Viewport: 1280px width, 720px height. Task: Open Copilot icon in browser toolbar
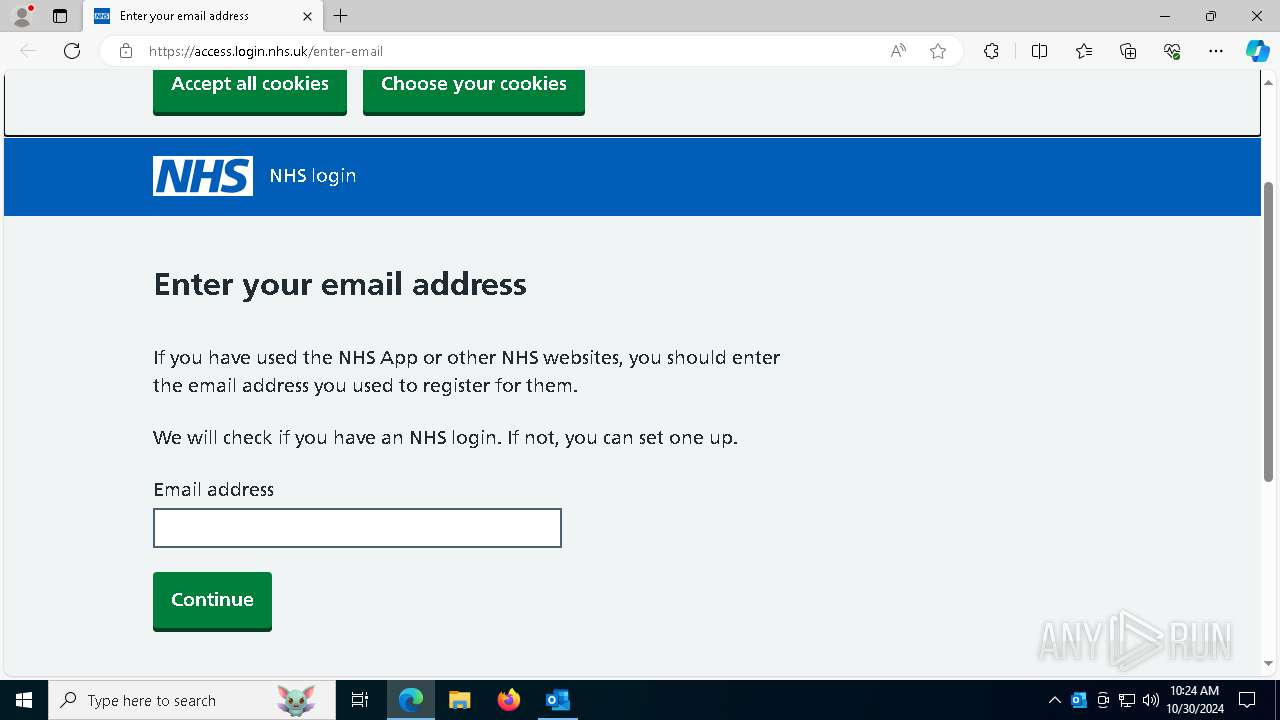(1257, 51)
